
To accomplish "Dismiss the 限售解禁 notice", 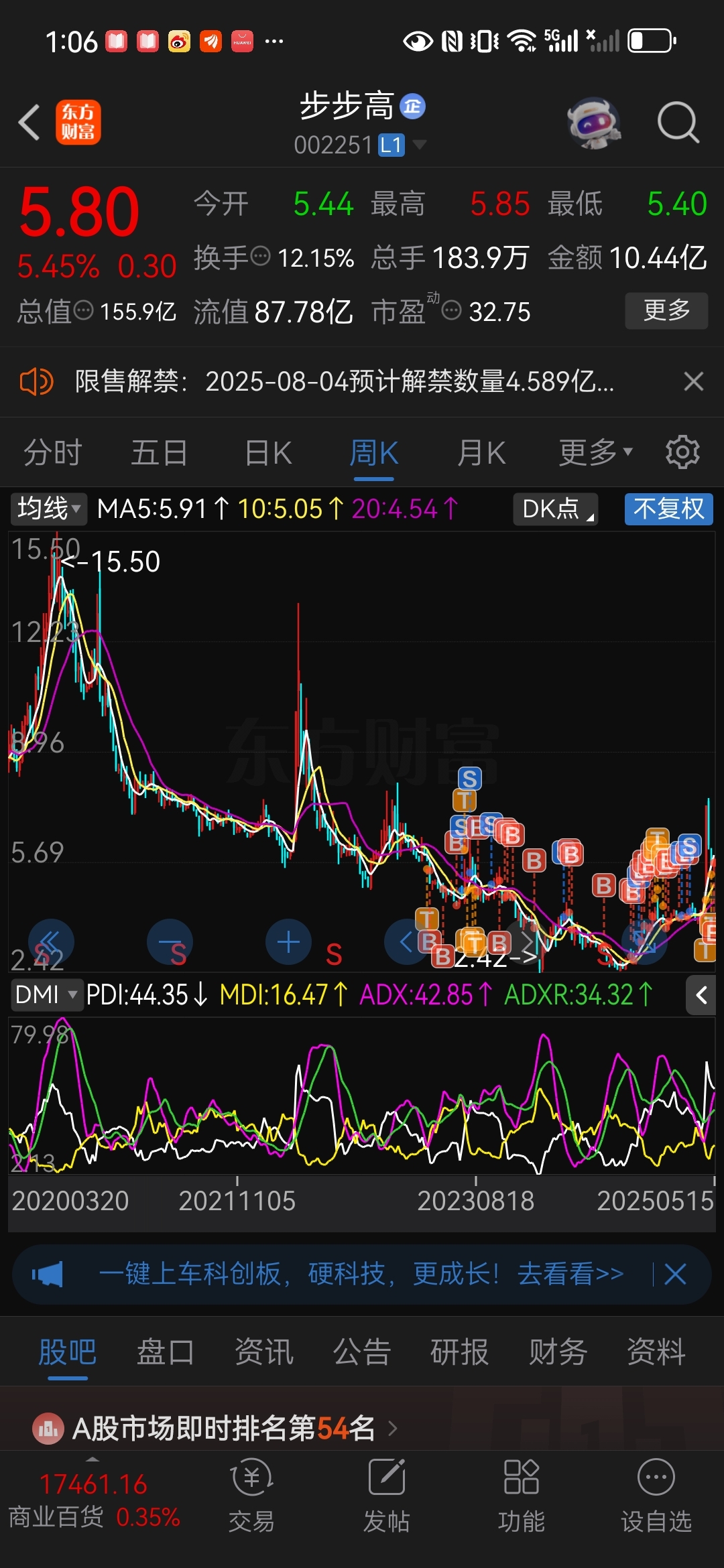I will [693, 381].
